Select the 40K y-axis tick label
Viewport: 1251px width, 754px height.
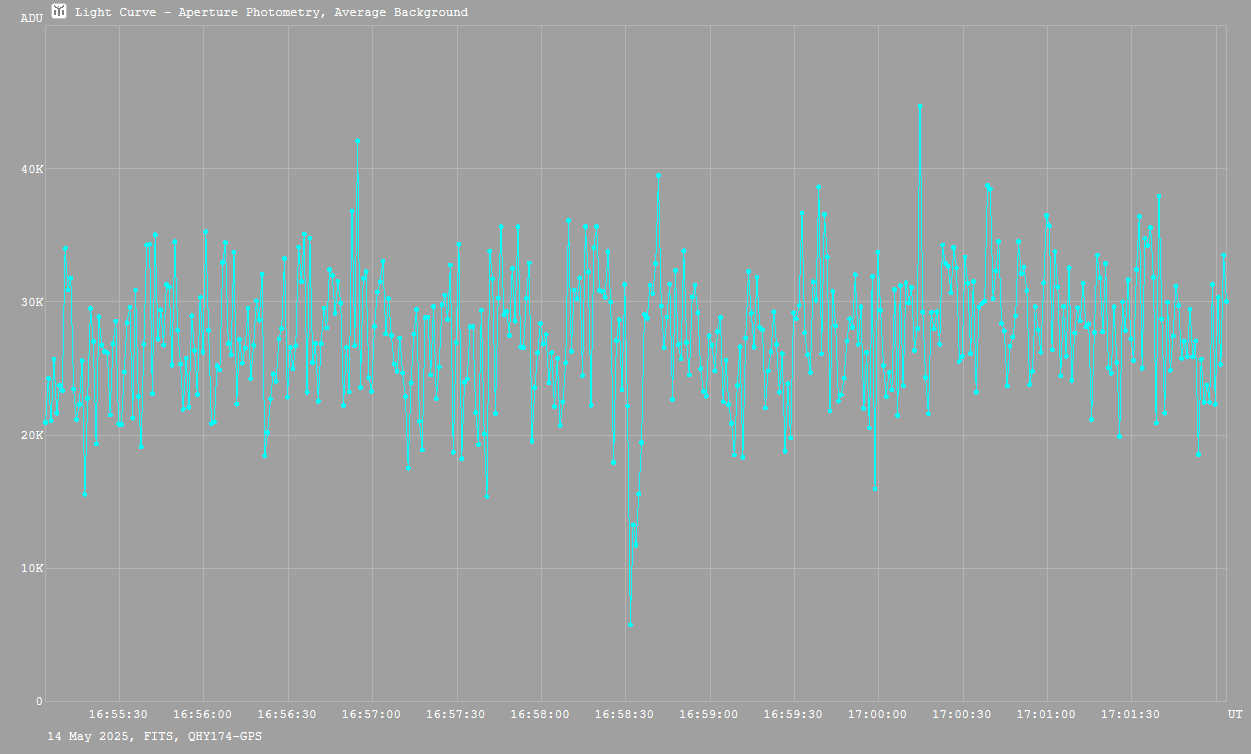[x=33, y=169]
